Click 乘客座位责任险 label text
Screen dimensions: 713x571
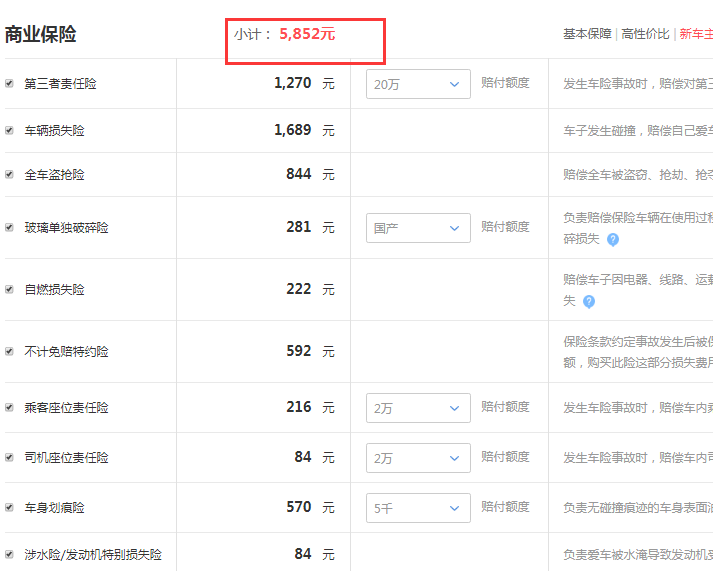click(x=66, y=407)
